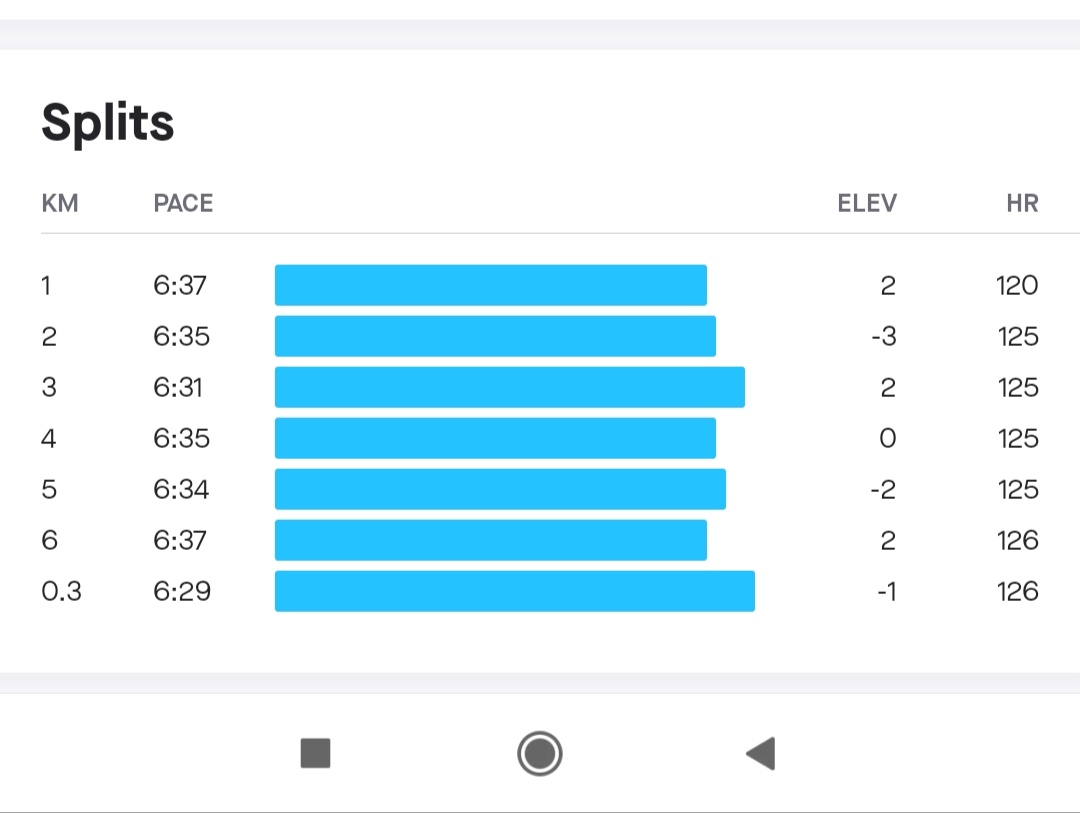Tap the 6:34 pace for kilometer 5

click(x=181, y=489)
